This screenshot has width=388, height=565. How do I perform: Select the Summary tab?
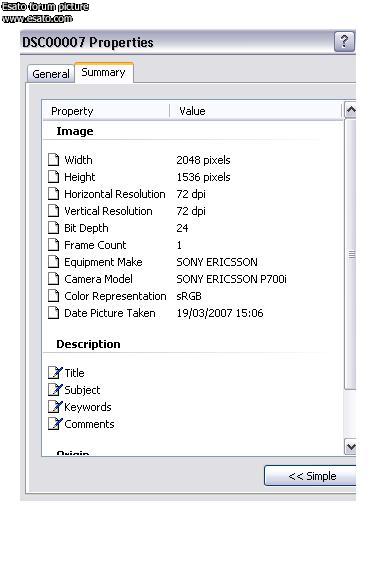point(103,72)
